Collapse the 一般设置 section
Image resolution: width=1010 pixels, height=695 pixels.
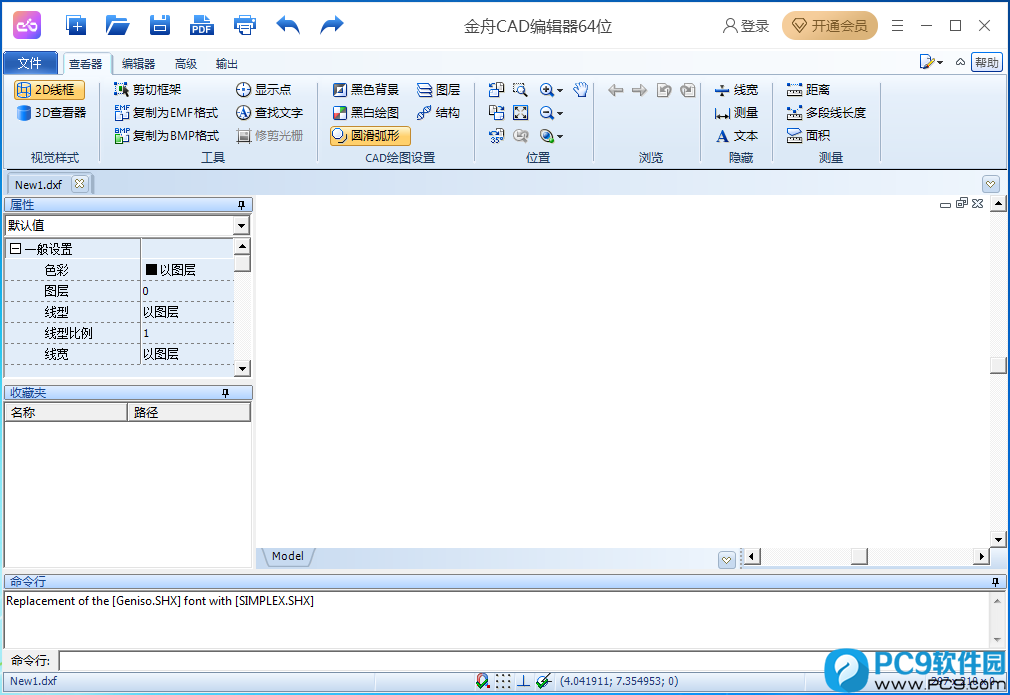point(16,249)
